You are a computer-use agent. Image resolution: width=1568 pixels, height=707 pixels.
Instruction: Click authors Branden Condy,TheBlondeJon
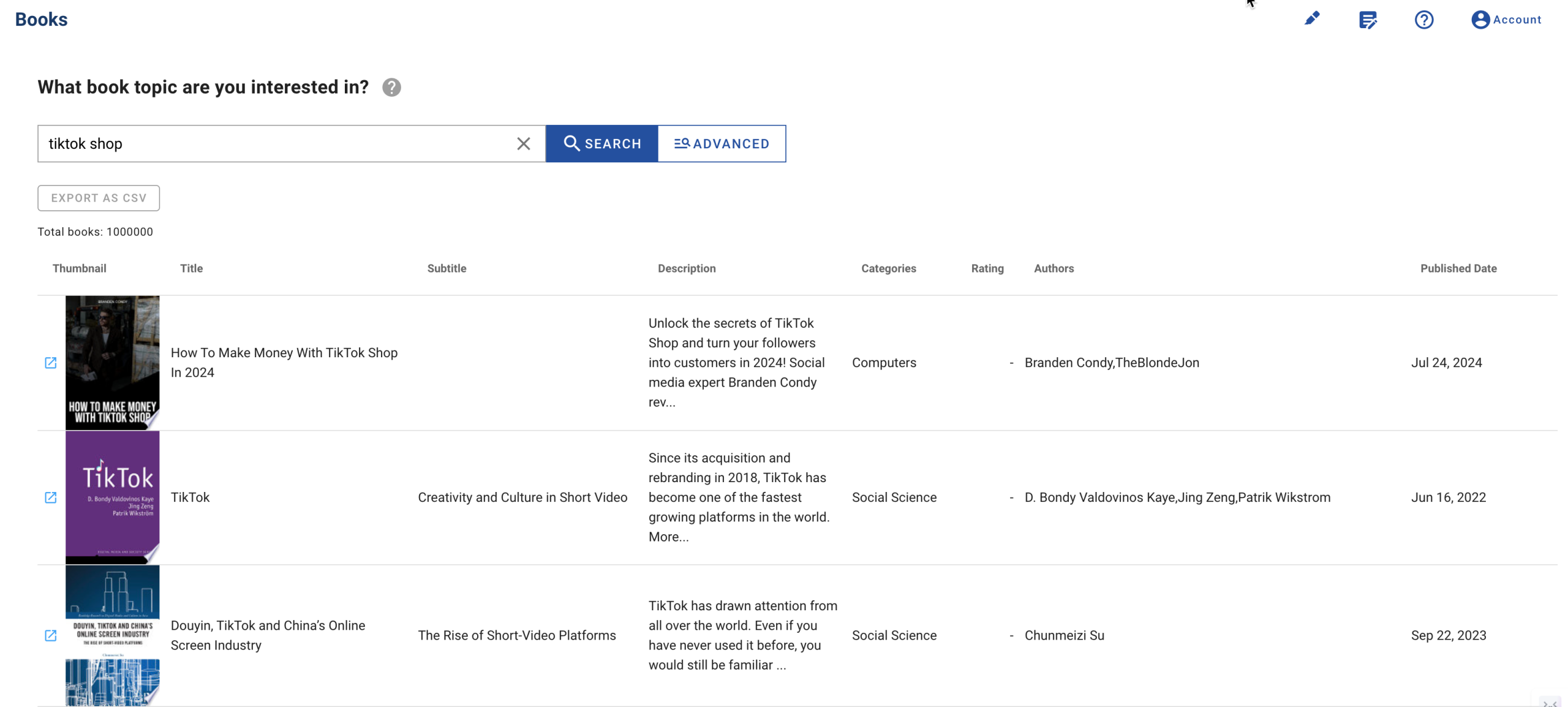coord(1112,363)
